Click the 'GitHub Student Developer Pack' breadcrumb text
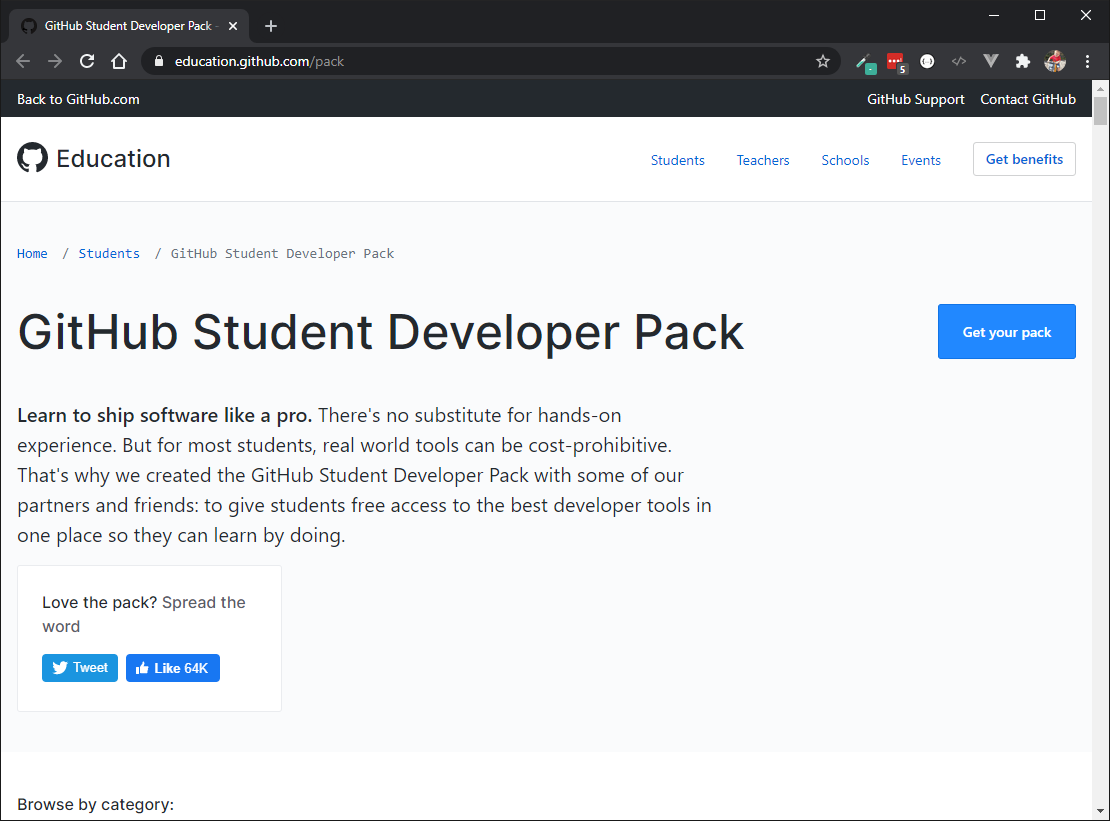Screen dimensions: 1110x821 point(282,253)
